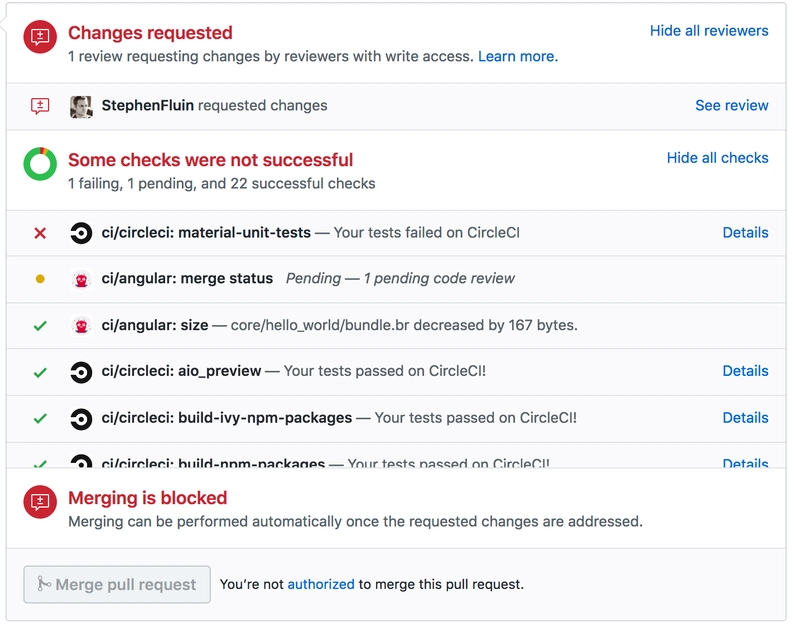Click the Angular bot avatar beside merge status
This screenshot has width=800, height=628.
click(81, 280)
